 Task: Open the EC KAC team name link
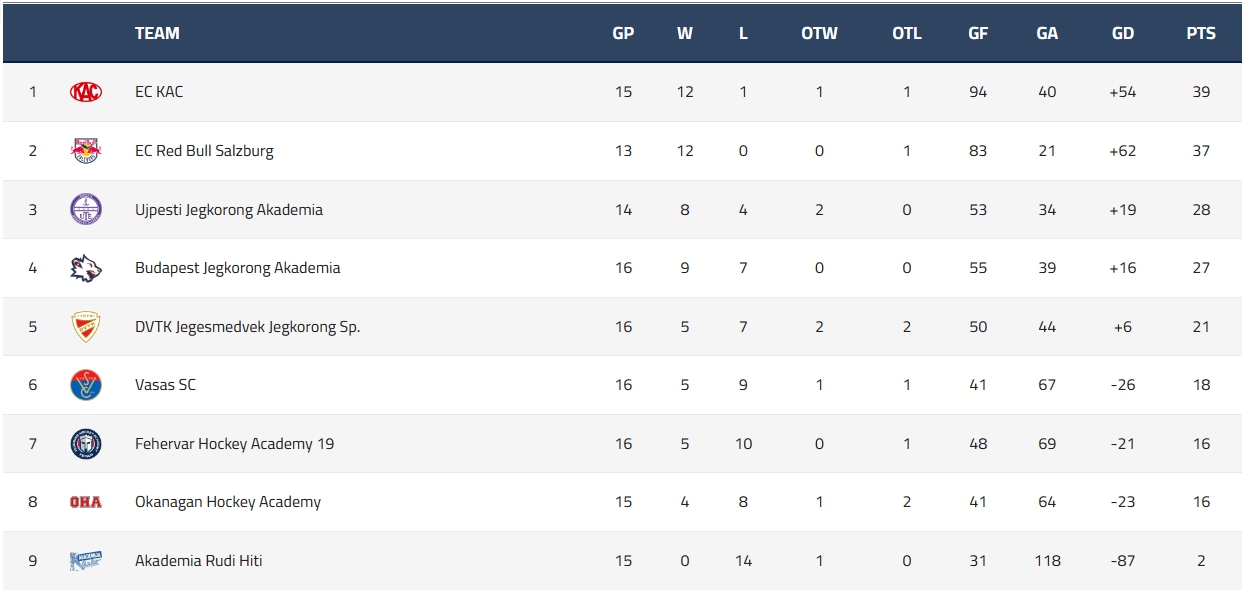click(159, 92)
